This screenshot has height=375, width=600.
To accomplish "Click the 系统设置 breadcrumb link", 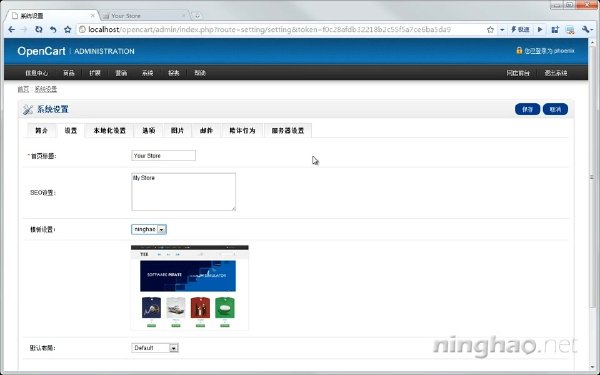I will pyautogui.click(x=46, y=89).
